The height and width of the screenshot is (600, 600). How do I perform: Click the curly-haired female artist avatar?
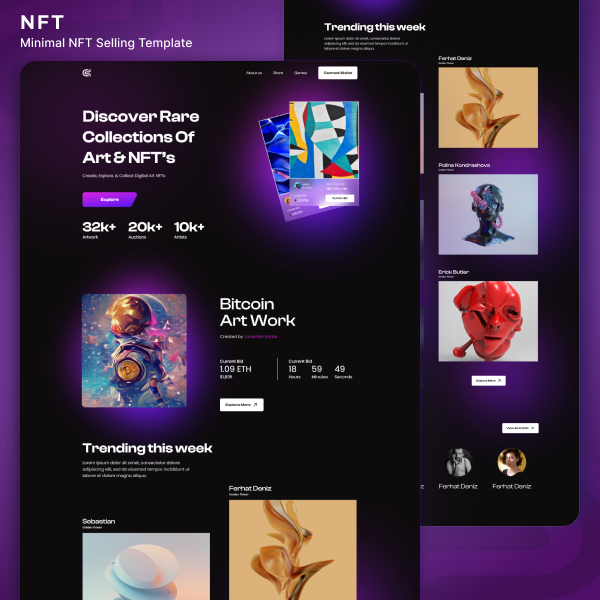pyautogui.click(x=512, y=462)
